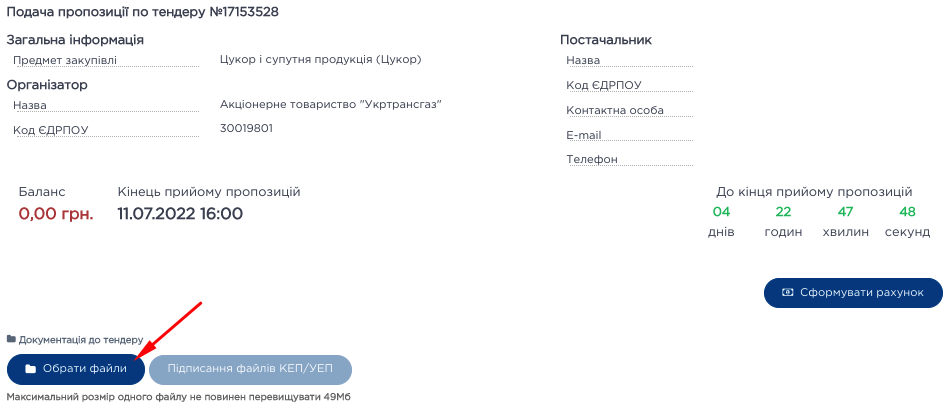950x417 pixels.
Task: Click the deadline date "11.07.2022 16:00"
Action: pyautogui.click(x=180, y=213)
